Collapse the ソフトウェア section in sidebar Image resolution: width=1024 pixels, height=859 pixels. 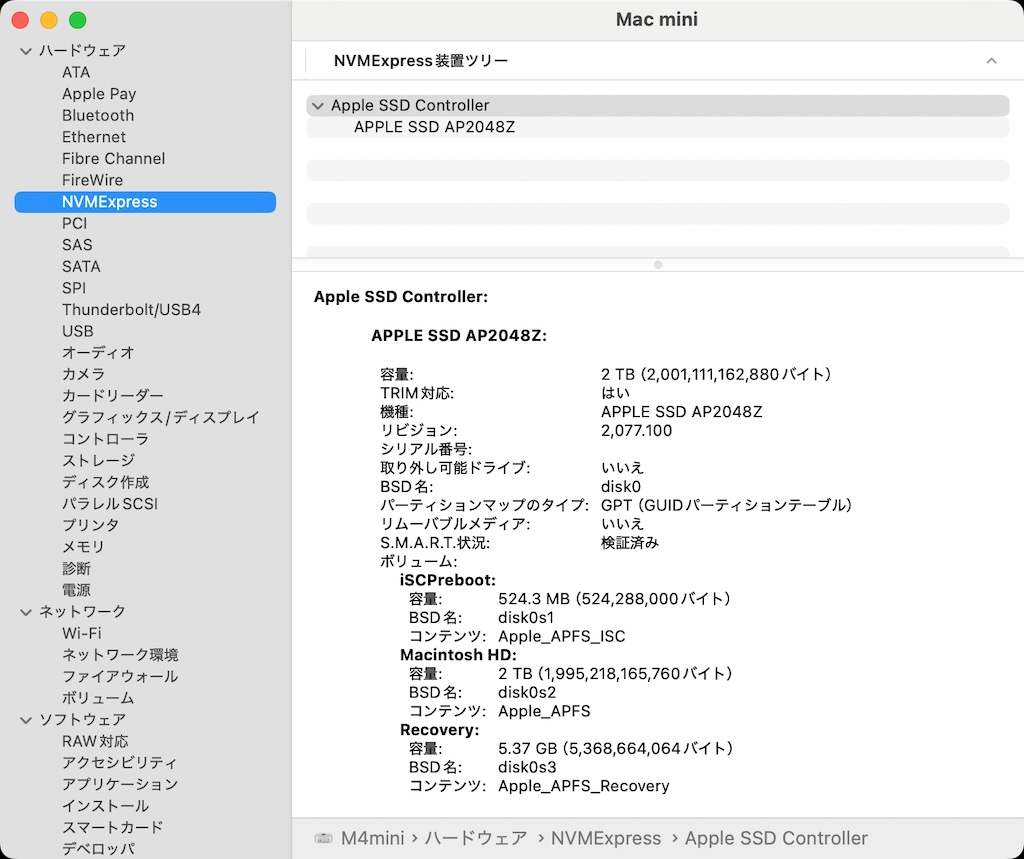[25, 720]
